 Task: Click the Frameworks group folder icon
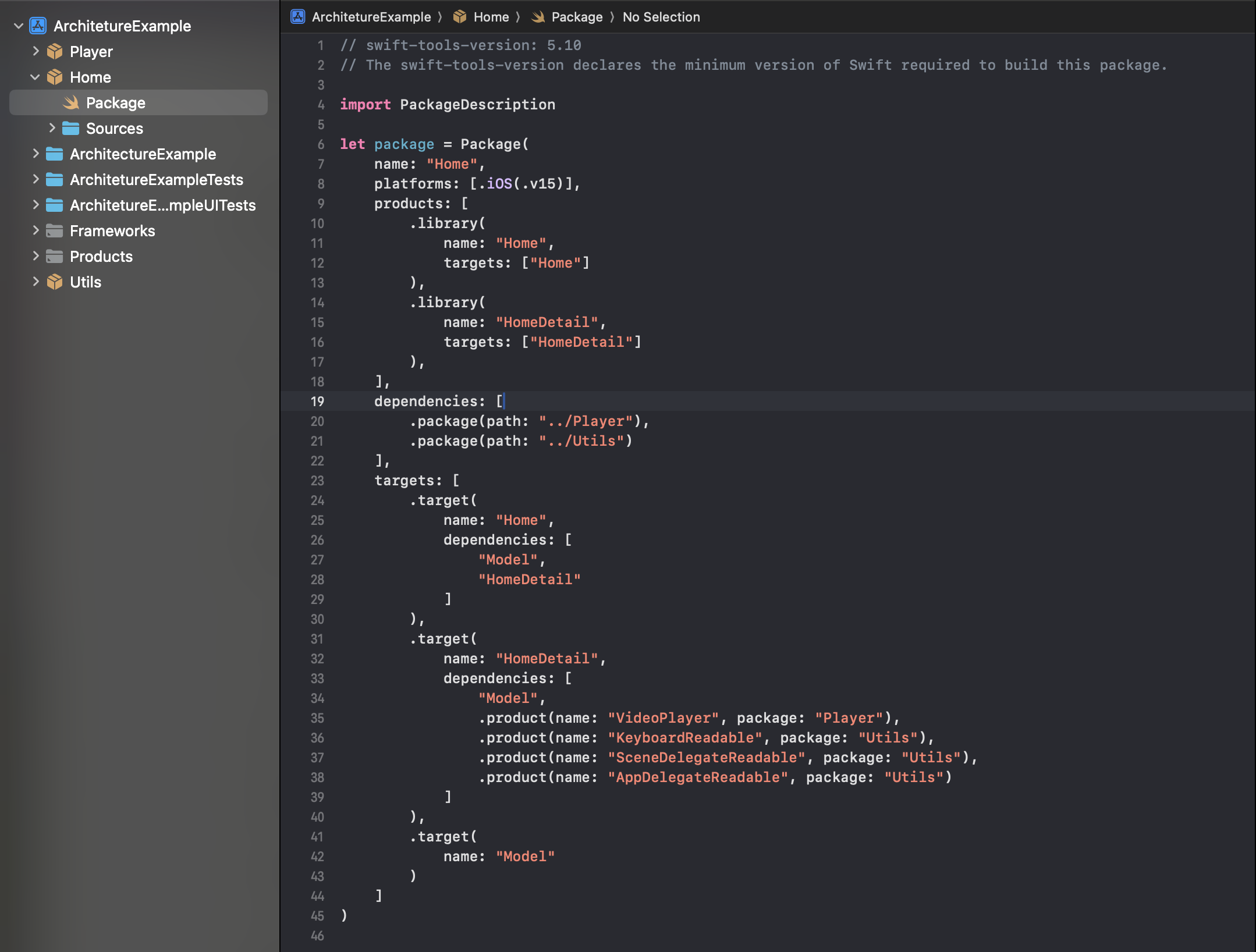pyautogui.click(x=55, y=230)
